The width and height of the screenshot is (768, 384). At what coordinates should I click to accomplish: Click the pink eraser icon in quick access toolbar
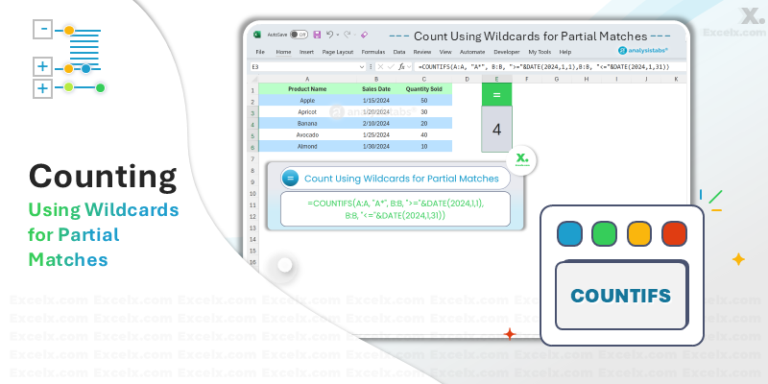click(x=364, y=35)
